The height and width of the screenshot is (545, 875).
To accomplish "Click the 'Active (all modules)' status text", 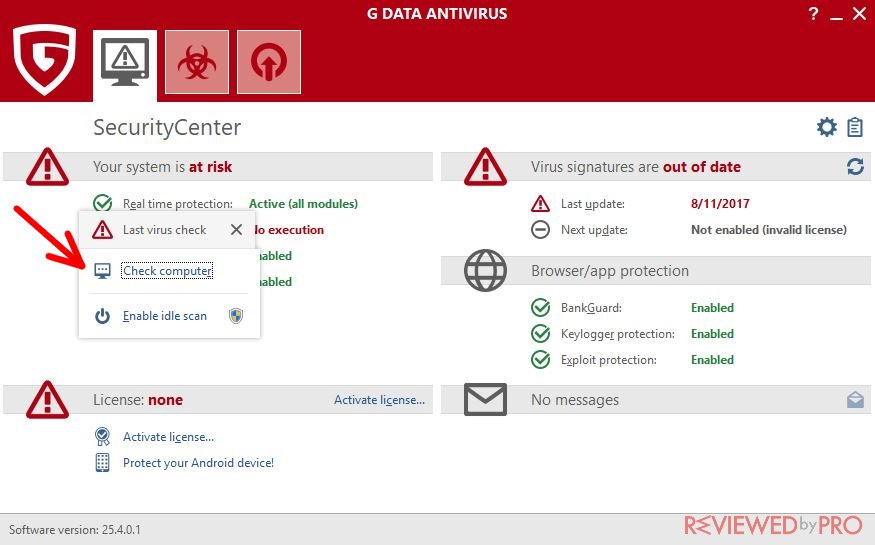I will 304,204.
